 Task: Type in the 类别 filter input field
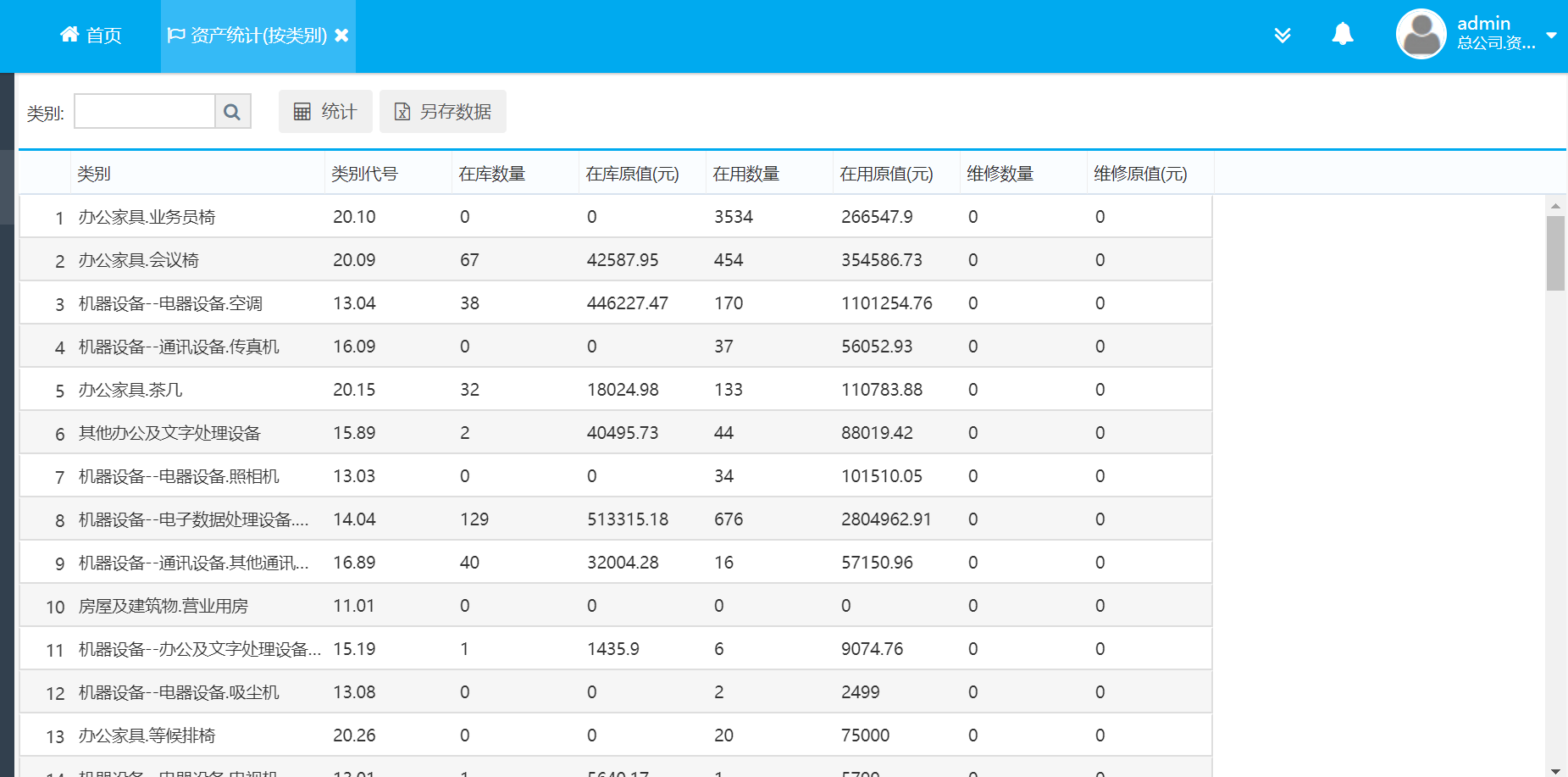tap(145, 112)
